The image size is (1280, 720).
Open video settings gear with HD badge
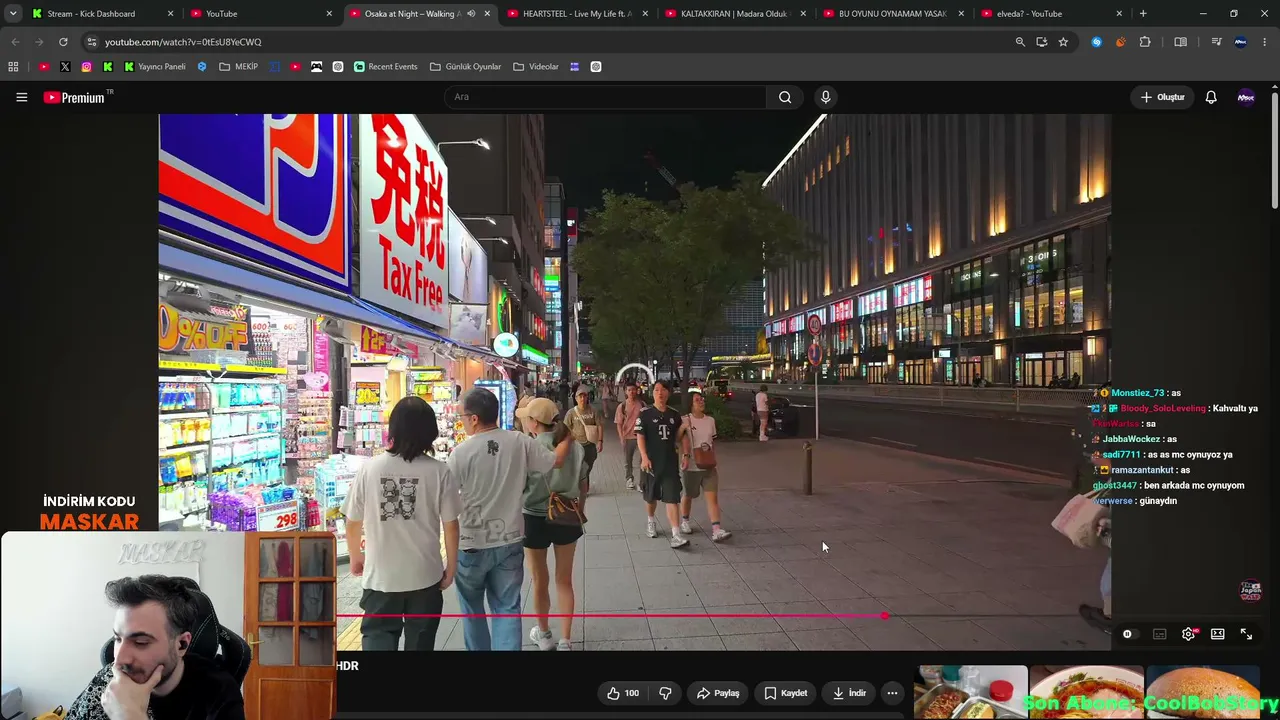(x=1189, y=634)
